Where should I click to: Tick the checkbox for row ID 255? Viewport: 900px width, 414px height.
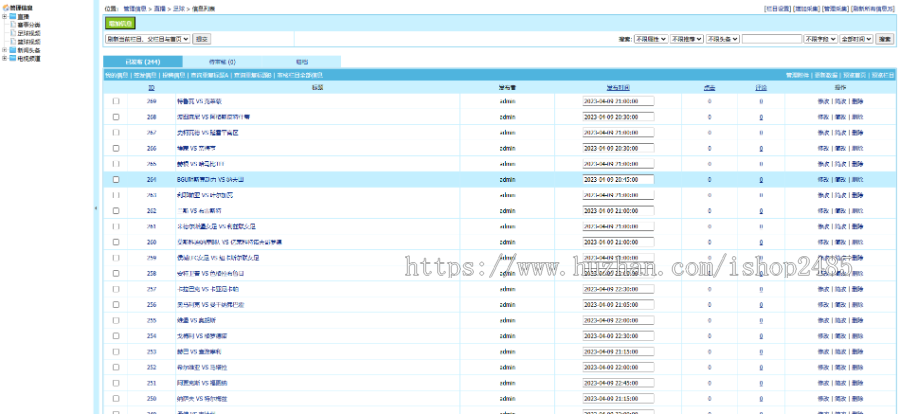pos(116,320)
